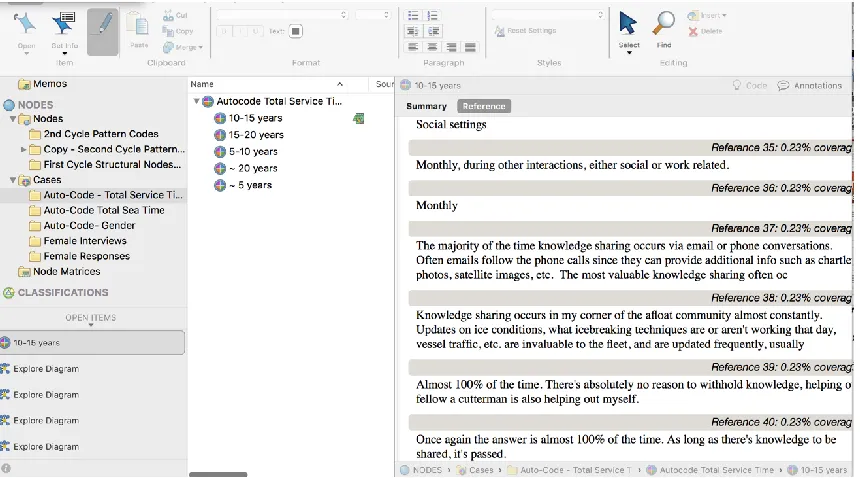Screen dimensions: 860x478
Task: Collapse Autocode Total Service Time node
Action: (x=196, y=101)
